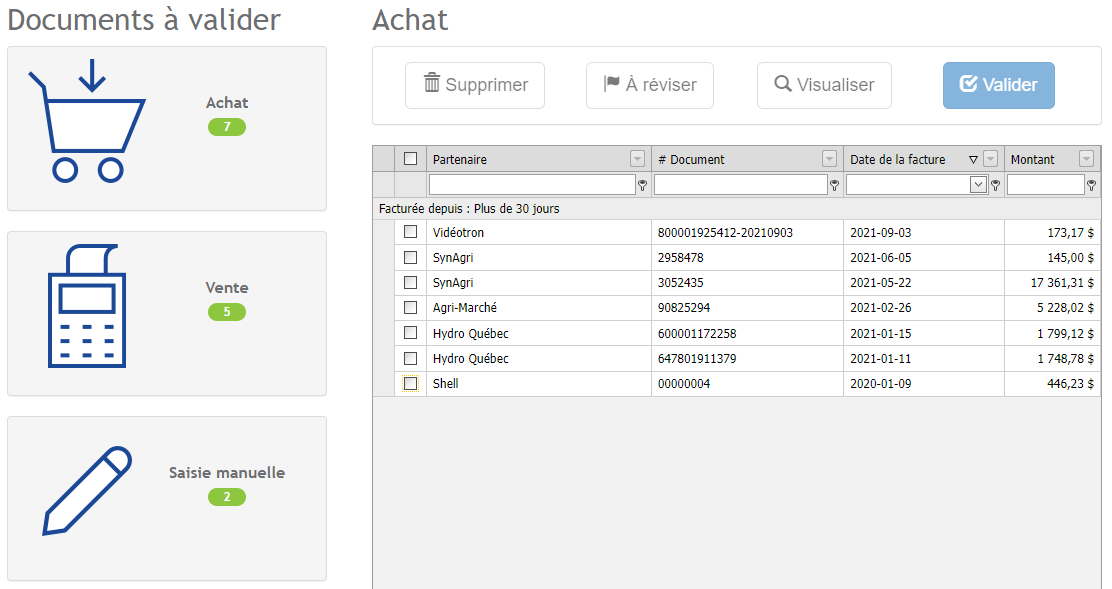1112x589 pixels.
Task: Select the Shell invoice checkbox
Action: pos(410,384)
